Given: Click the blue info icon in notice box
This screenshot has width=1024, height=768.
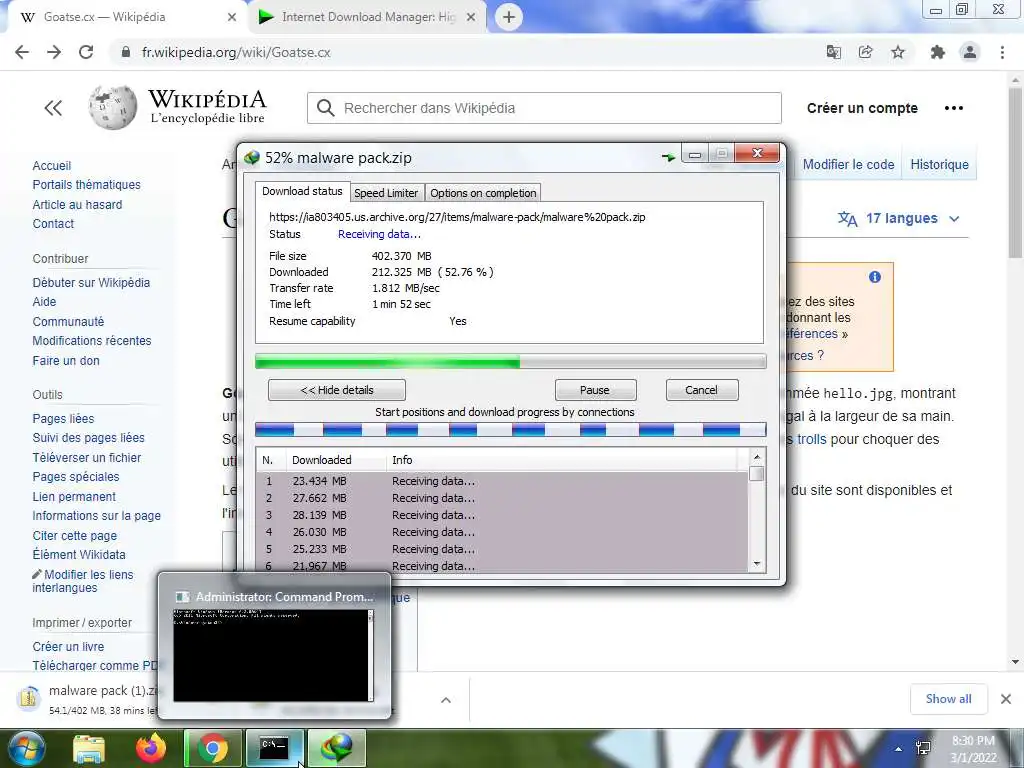Looking at the screenshot, I should (874, 277).
